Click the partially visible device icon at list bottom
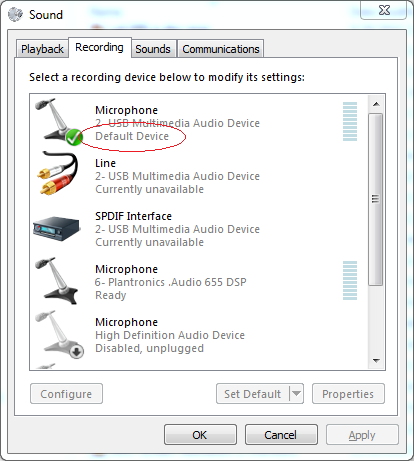 (x=45, y=366)
